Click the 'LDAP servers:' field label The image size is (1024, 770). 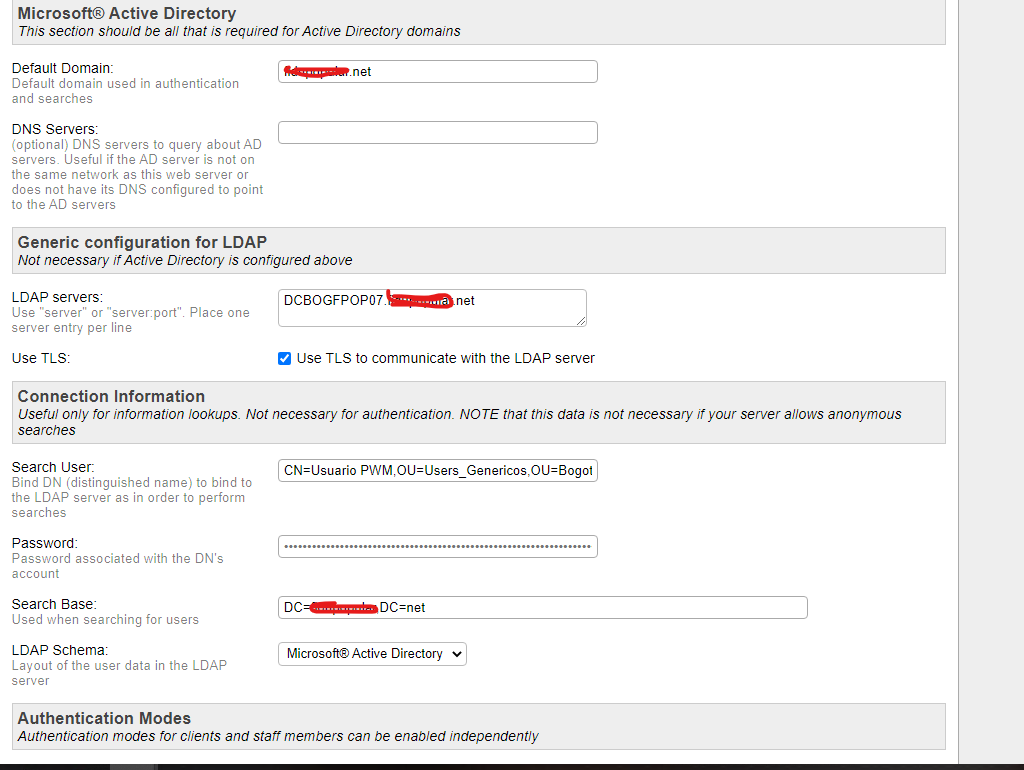click(58, 297)
